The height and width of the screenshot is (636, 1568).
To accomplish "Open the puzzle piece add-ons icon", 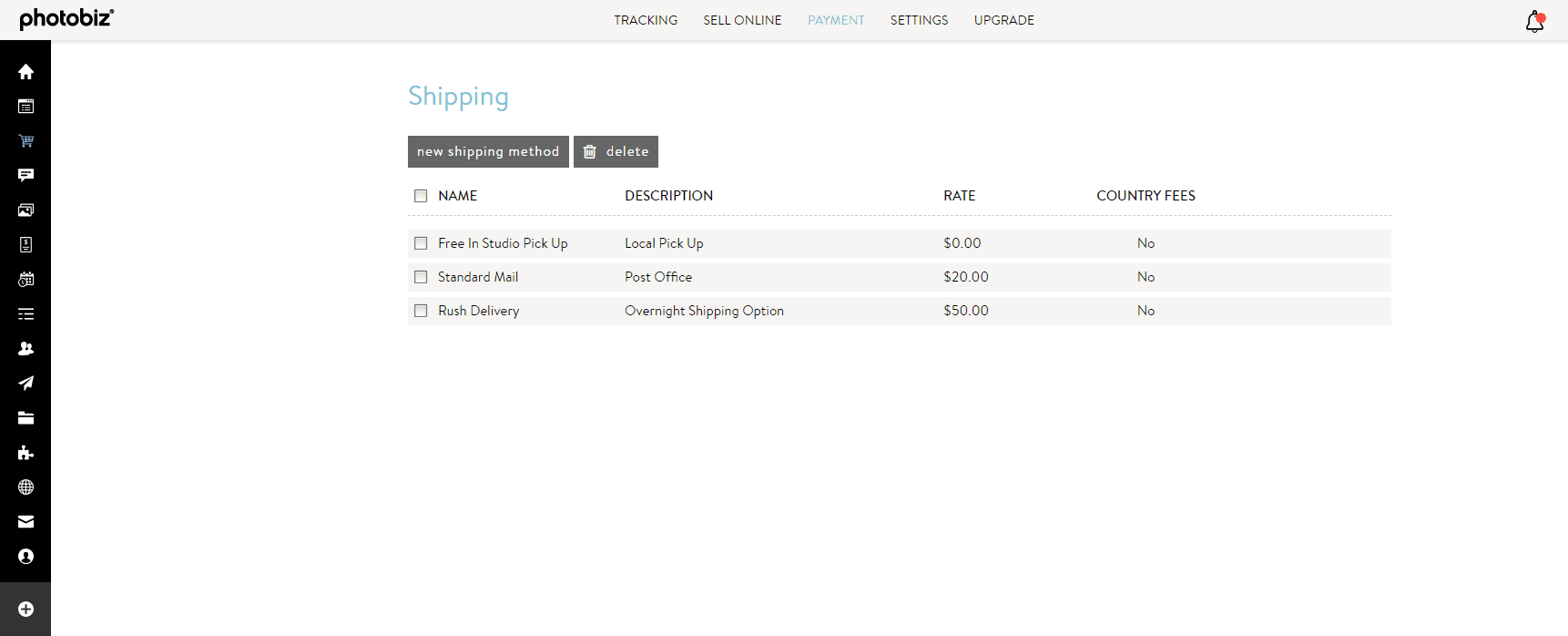I will [25, 452].
